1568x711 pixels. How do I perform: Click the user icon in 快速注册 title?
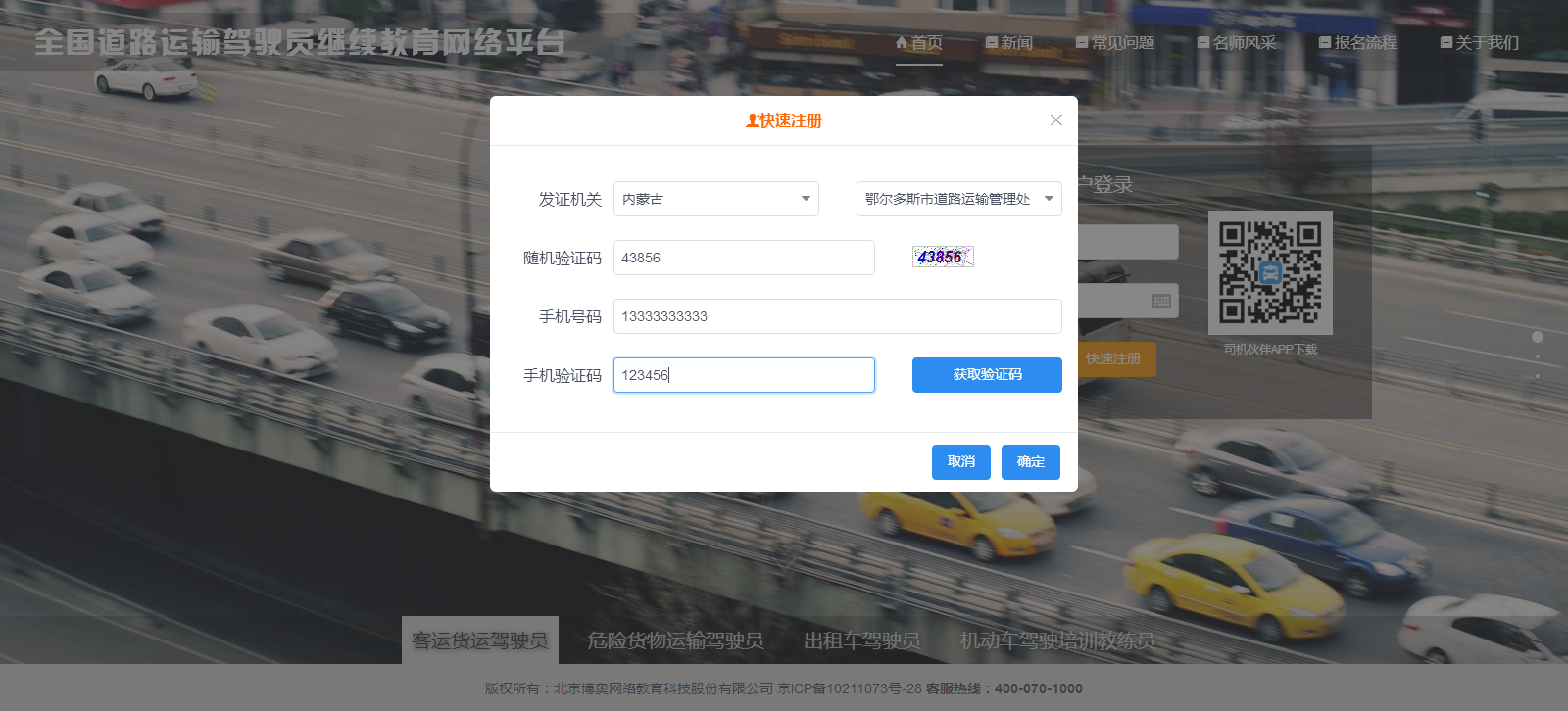coord(752,120)
